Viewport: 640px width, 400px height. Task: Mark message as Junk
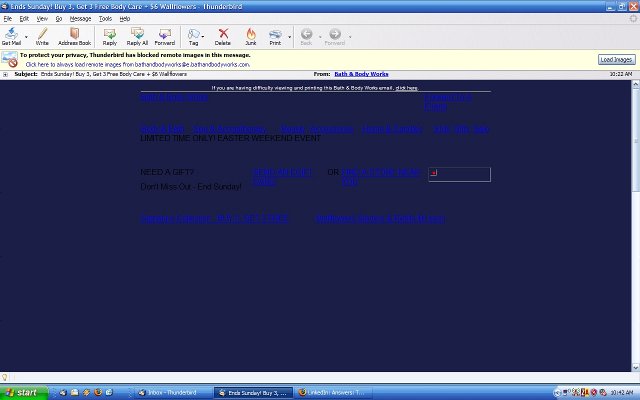(x=251, y=36)
